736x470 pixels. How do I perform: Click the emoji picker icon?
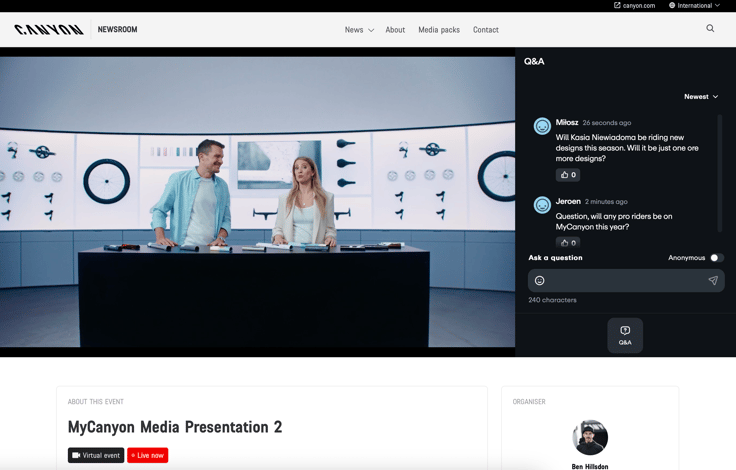pyautogui.click(x=540, y=281)
